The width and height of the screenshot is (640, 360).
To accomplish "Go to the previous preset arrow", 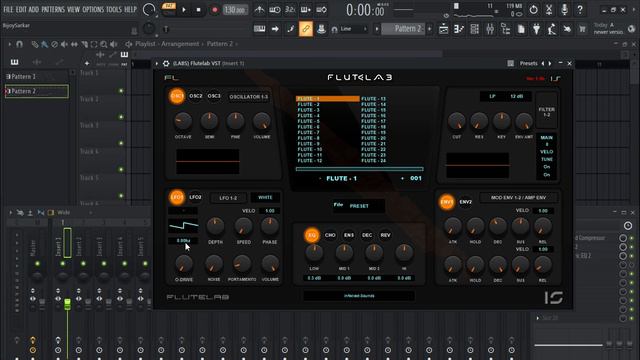I will coord(543,63).
